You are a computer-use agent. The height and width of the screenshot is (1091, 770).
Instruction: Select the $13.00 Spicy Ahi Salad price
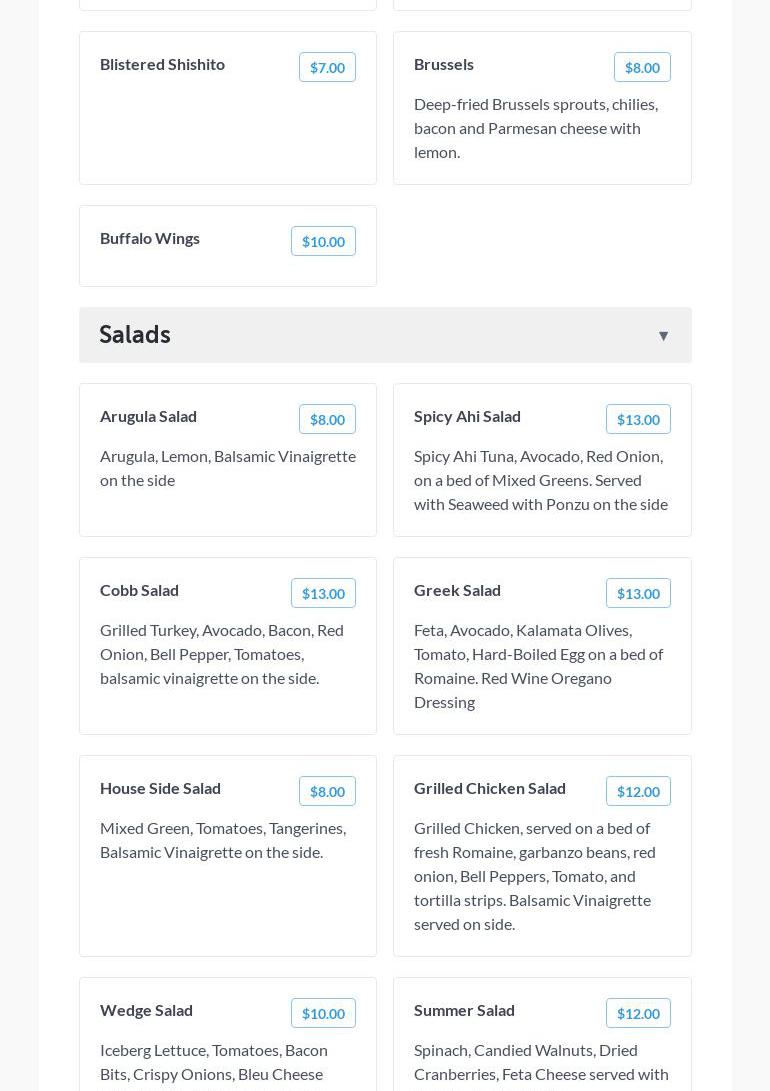tap(638, 419)
